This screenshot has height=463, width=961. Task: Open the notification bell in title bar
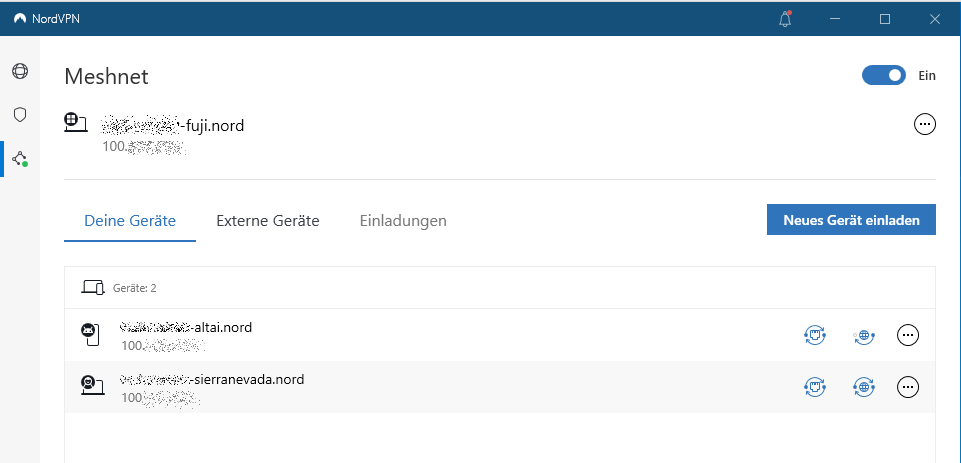[785, 19]
